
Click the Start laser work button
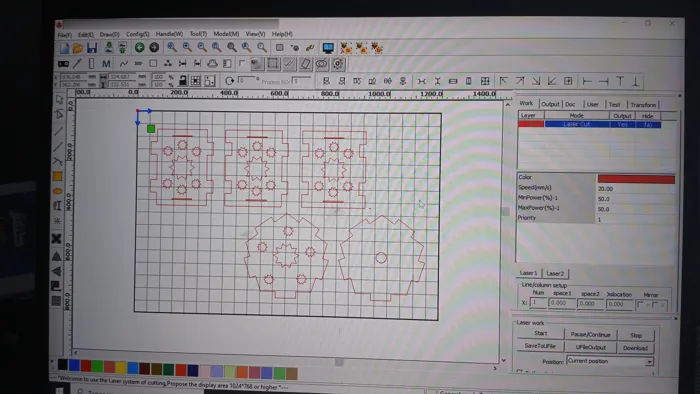click(541, 333)
